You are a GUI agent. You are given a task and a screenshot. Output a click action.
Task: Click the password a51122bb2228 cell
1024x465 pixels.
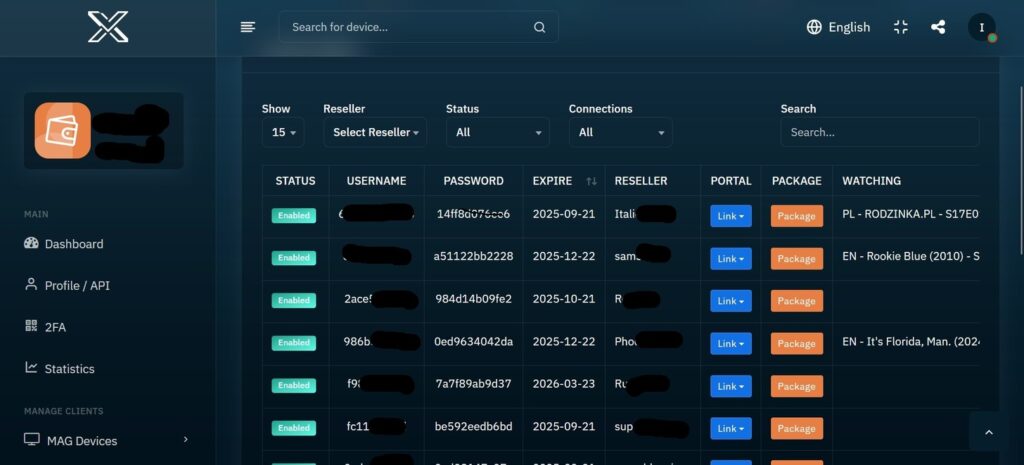pyautogui.click(x=473, y=256)
